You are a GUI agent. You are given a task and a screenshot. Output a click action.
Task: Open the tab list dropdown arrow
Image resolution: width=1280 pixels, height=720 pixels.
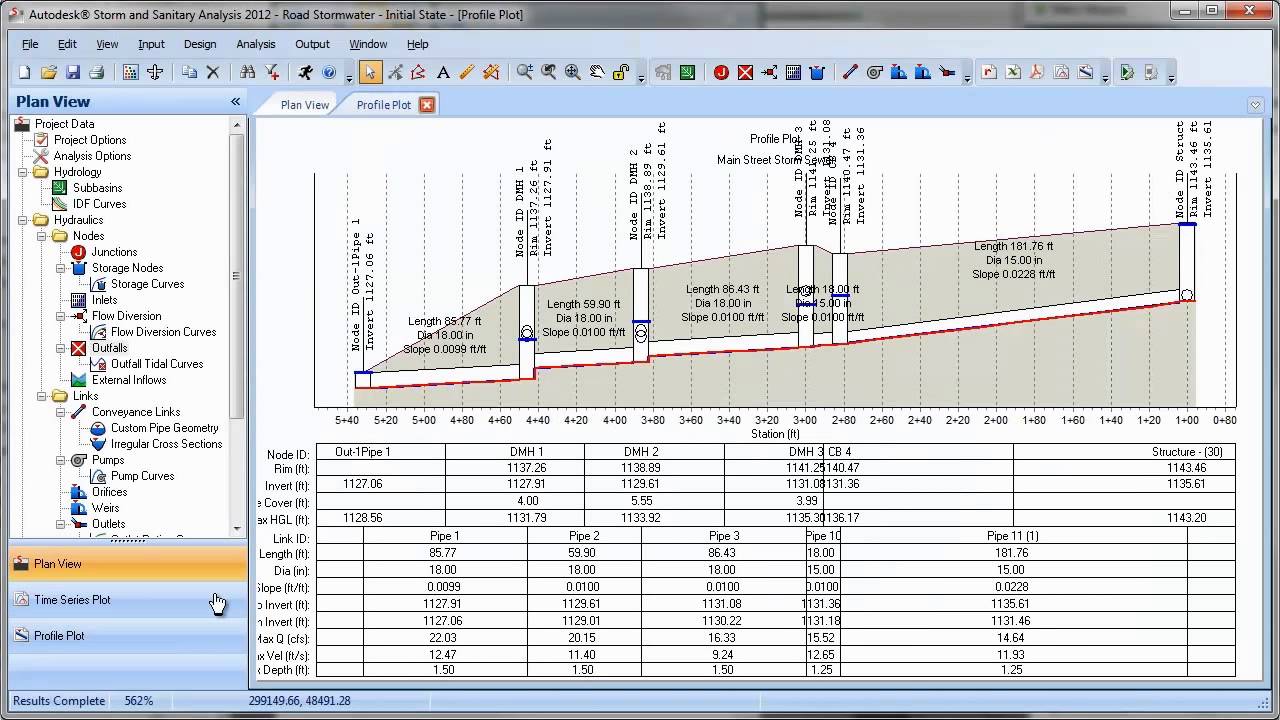tap(1255, 105)
